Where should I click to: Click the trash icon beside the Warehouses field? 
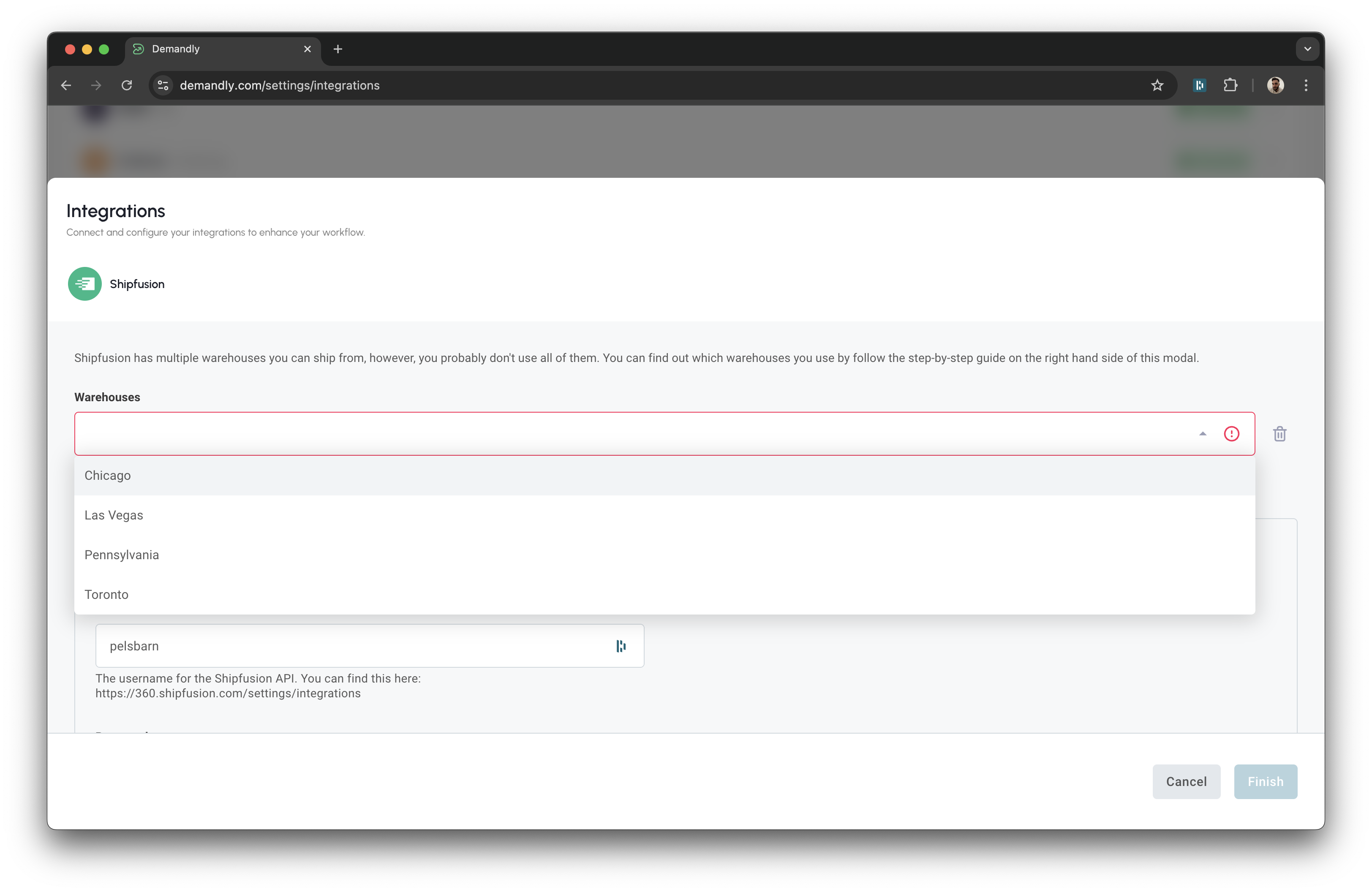1279,434
